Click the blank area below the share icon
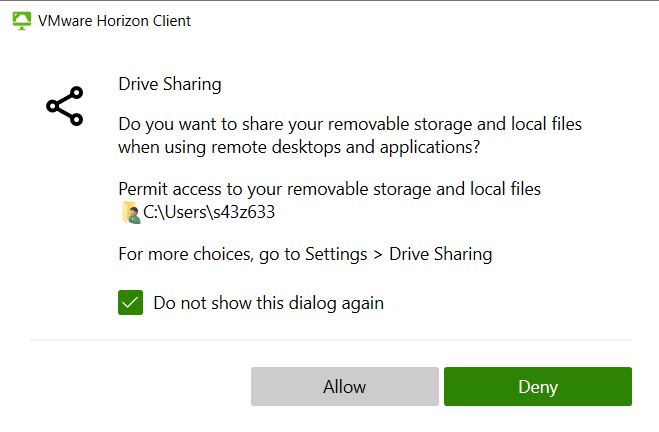 65,220
